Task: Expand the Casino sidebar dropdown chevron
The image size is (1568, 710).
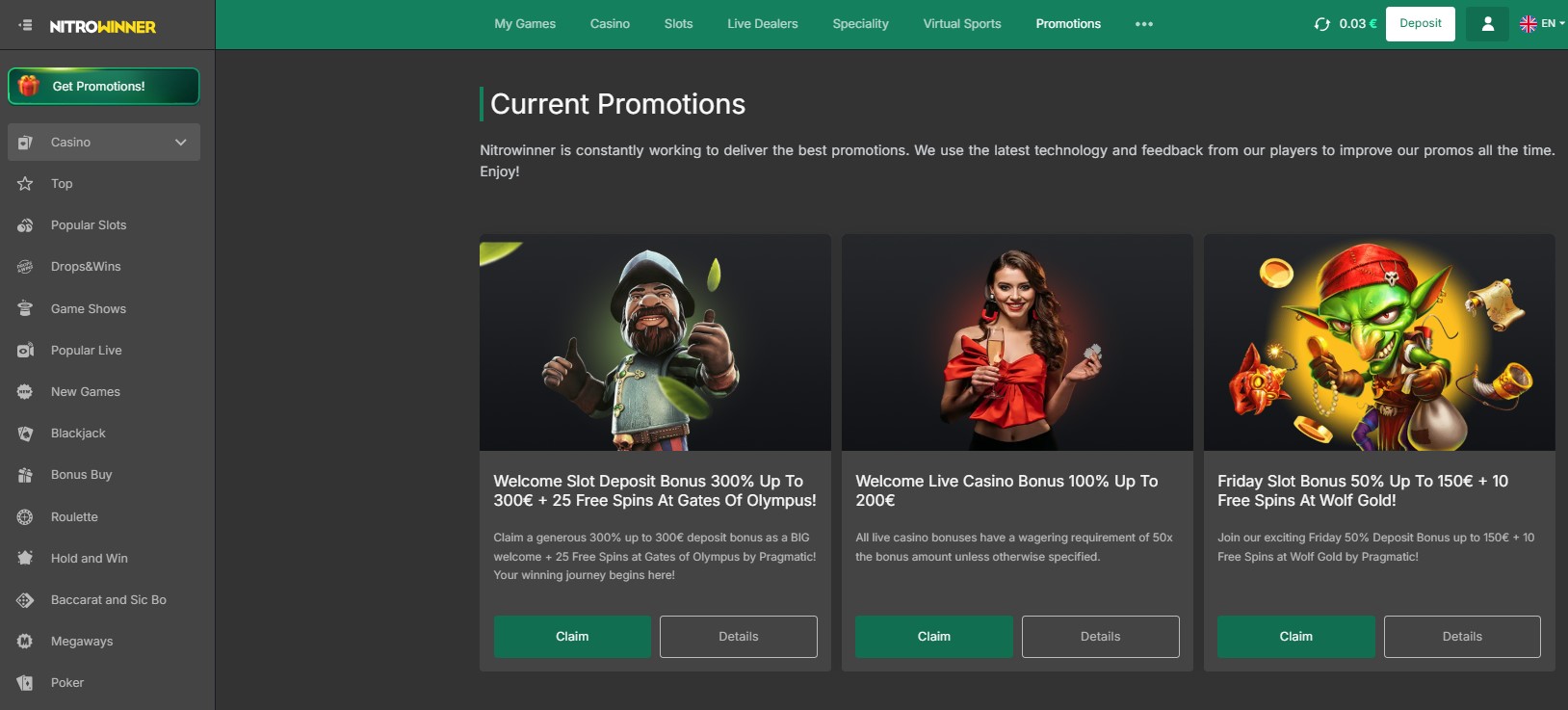Action: (181, 143)
